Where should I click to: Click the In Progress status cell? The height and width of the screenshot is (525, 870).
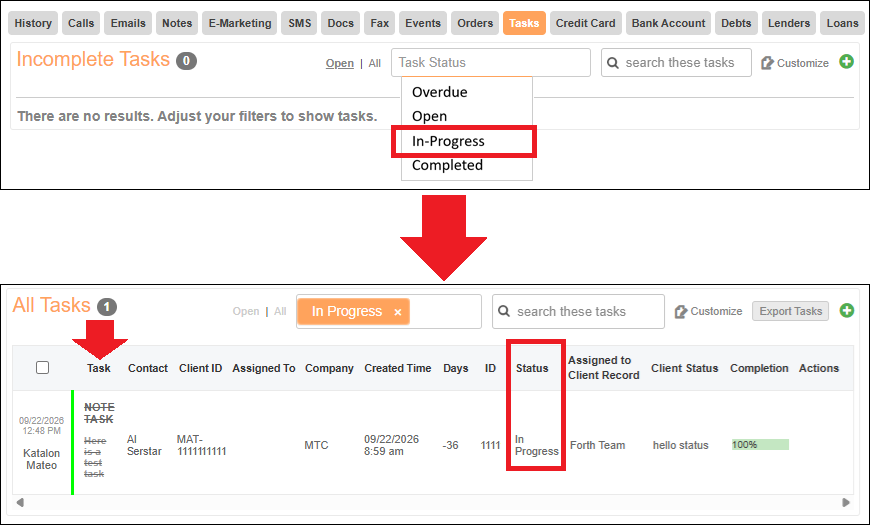point(537,445)
